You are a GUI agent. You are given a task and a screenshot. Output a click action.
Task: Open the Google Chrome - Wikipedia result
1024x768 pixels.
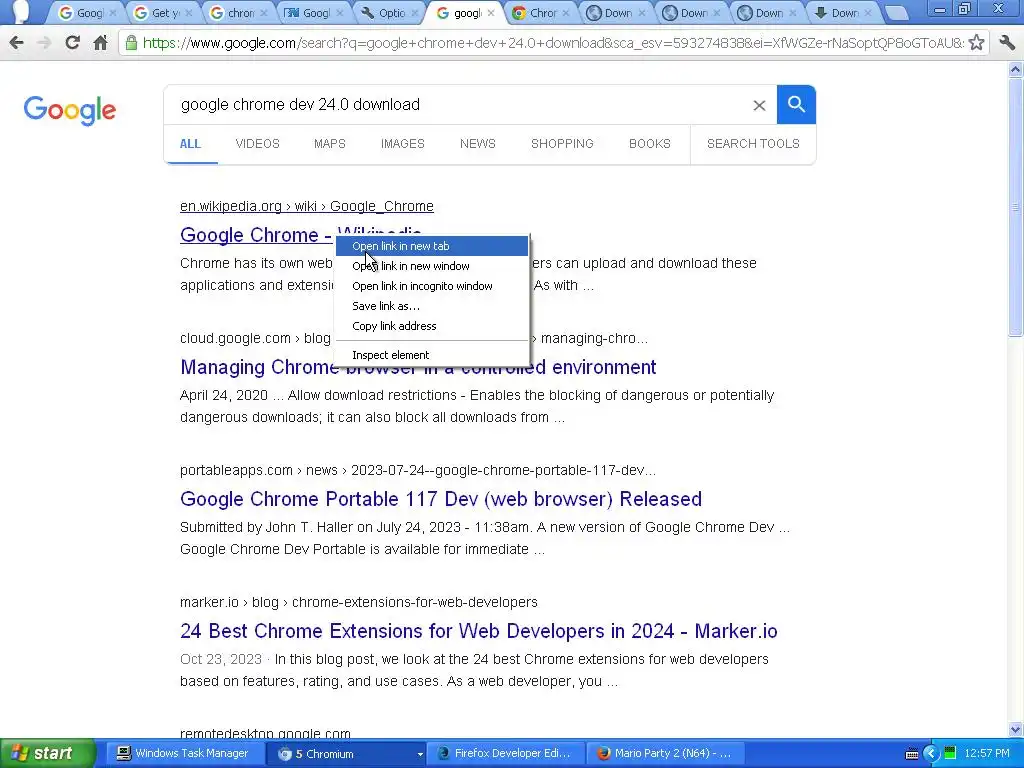tap(256, 235)
